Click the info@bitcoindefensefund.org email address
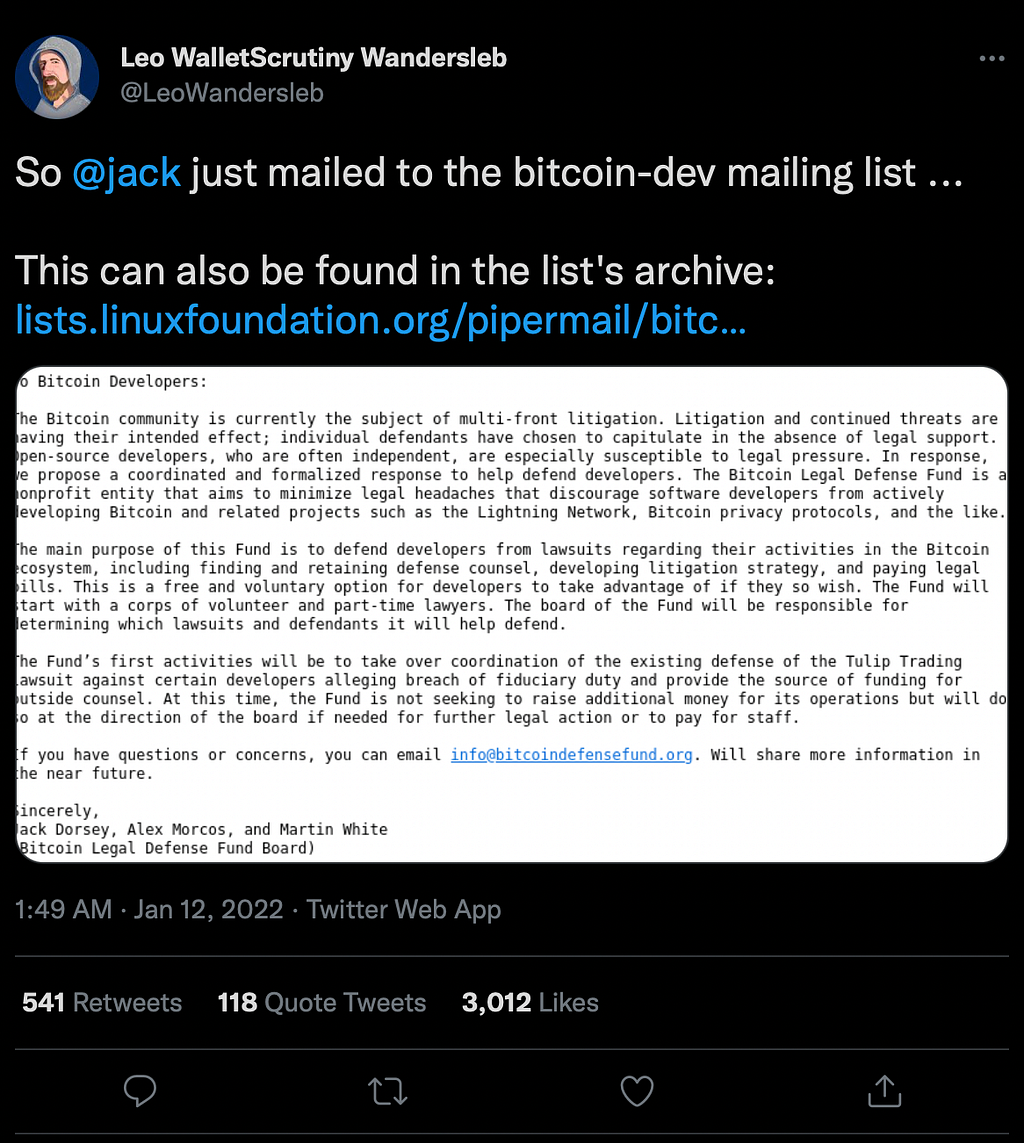The width and height of the screenshot is (1024, 1143). [x=571, y=754]
